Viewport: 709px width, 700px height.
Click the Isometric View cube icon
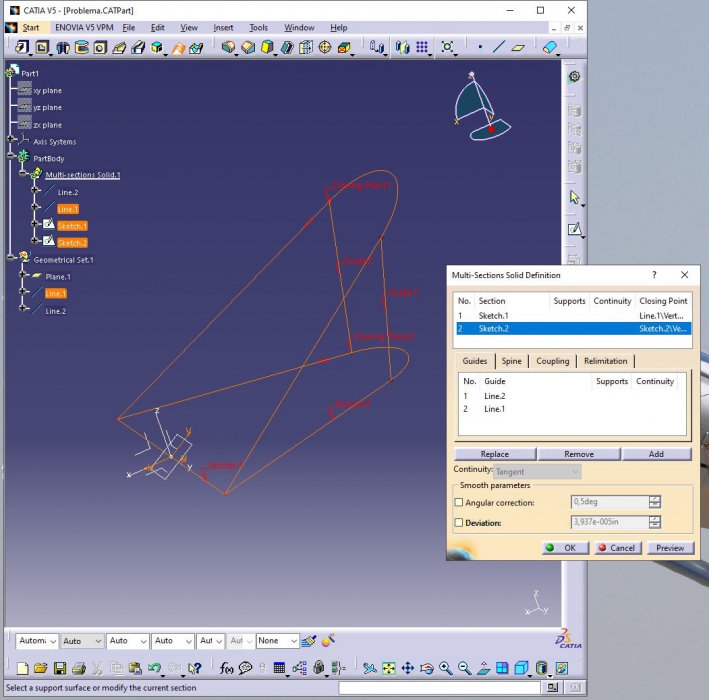pyautogui.click(x=522, y=668)
